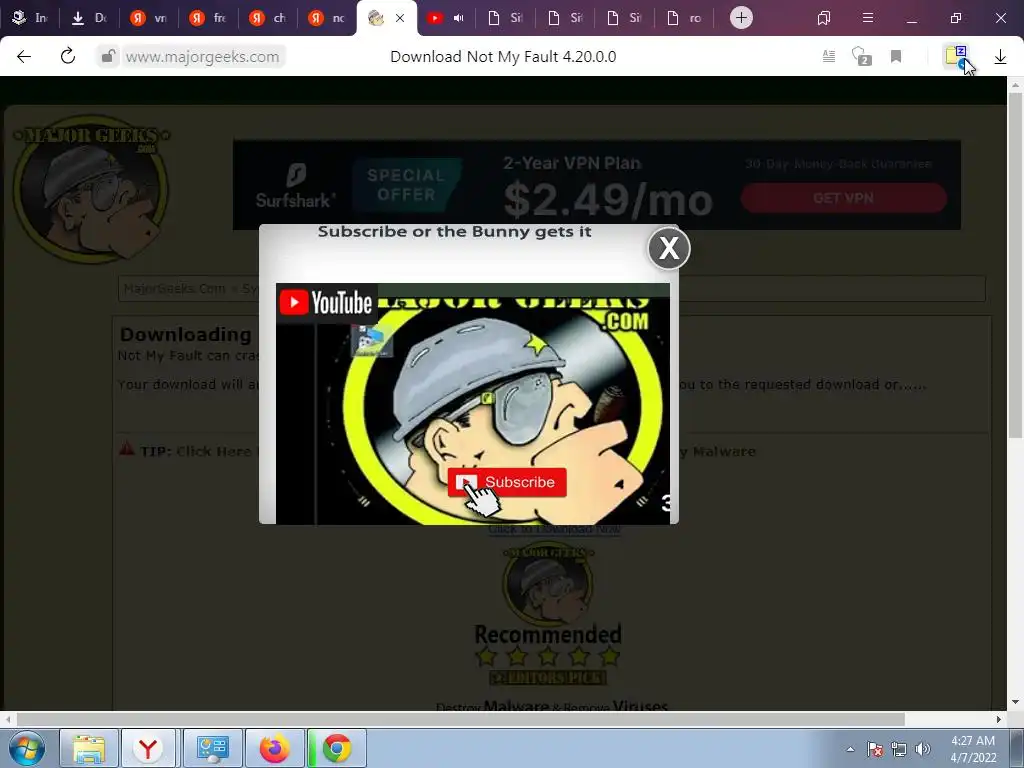Open the Control Panel taskbar icon
The height and width of the screenshot is (768, 1024).
click(212, 748)
